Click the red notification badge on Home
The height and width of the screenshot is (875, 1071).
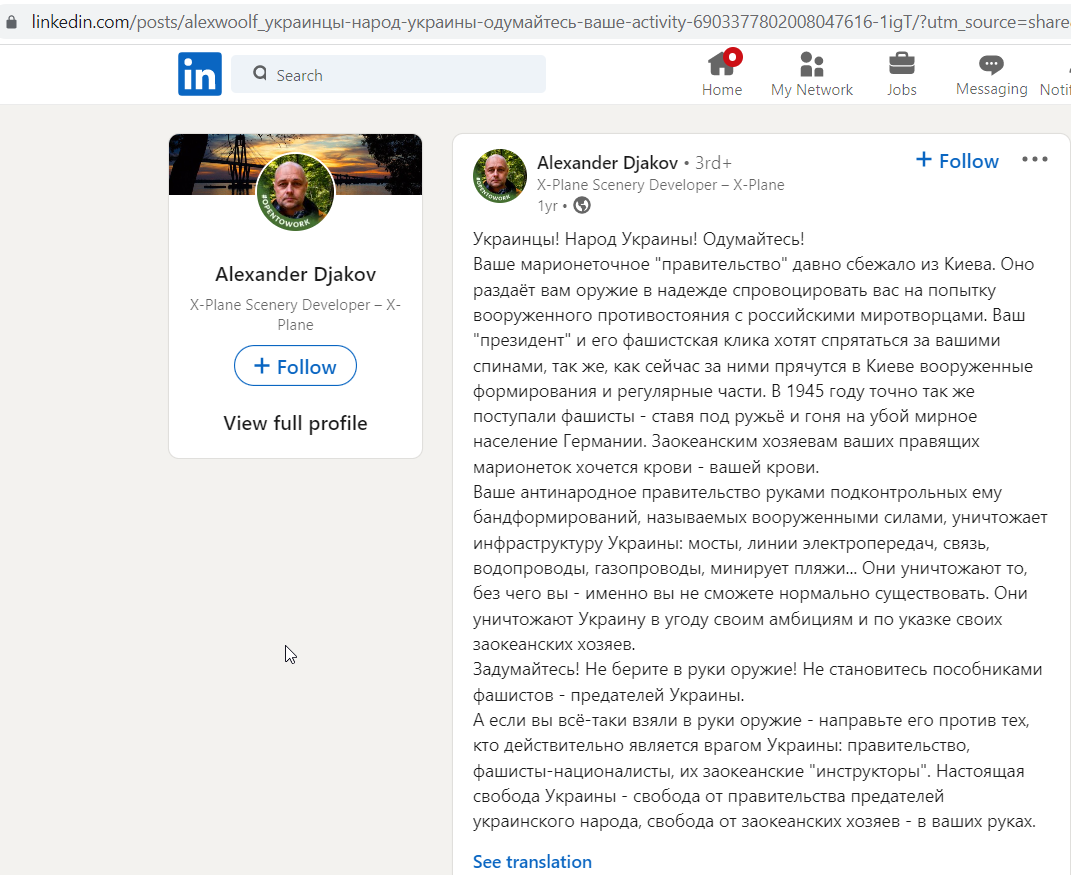tap(734, 56)
